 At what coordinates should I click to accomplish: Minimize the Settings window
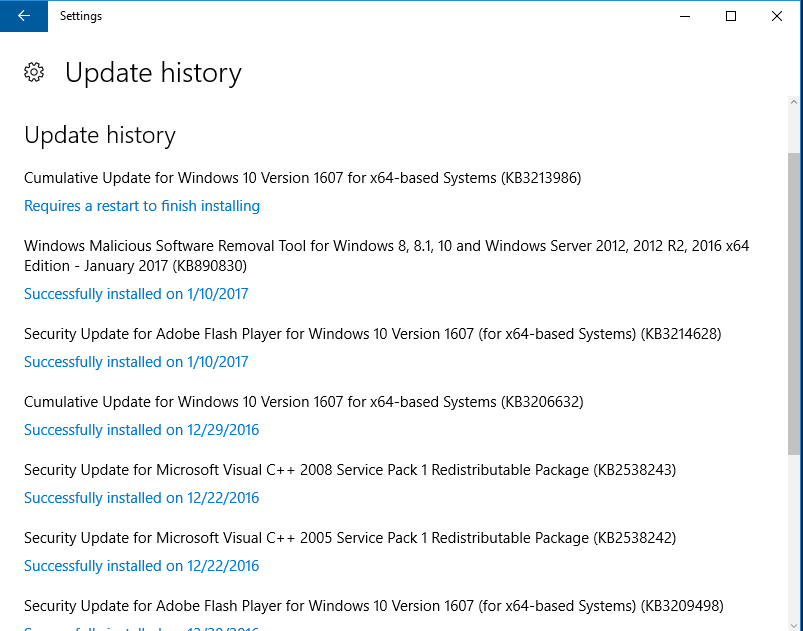click(x=685, y=16)
